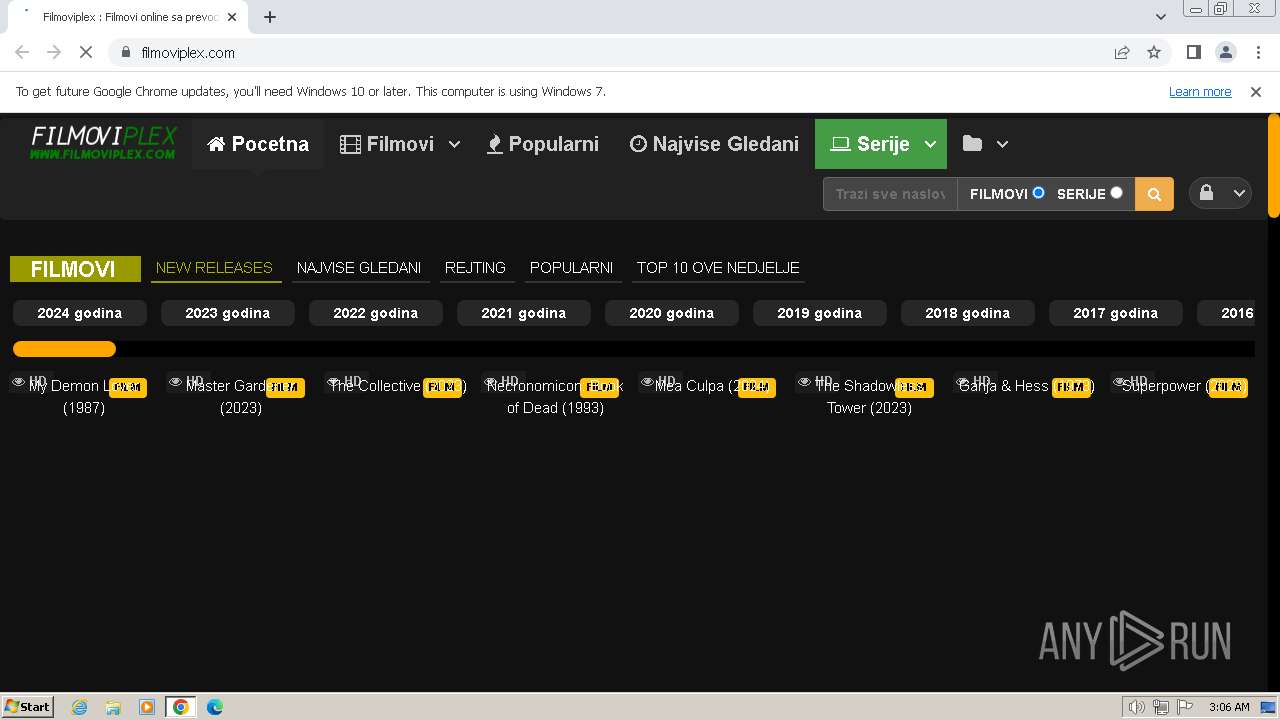Filter by 2020 godina
The image size is (1280, 720).
(x=672, y=313)
